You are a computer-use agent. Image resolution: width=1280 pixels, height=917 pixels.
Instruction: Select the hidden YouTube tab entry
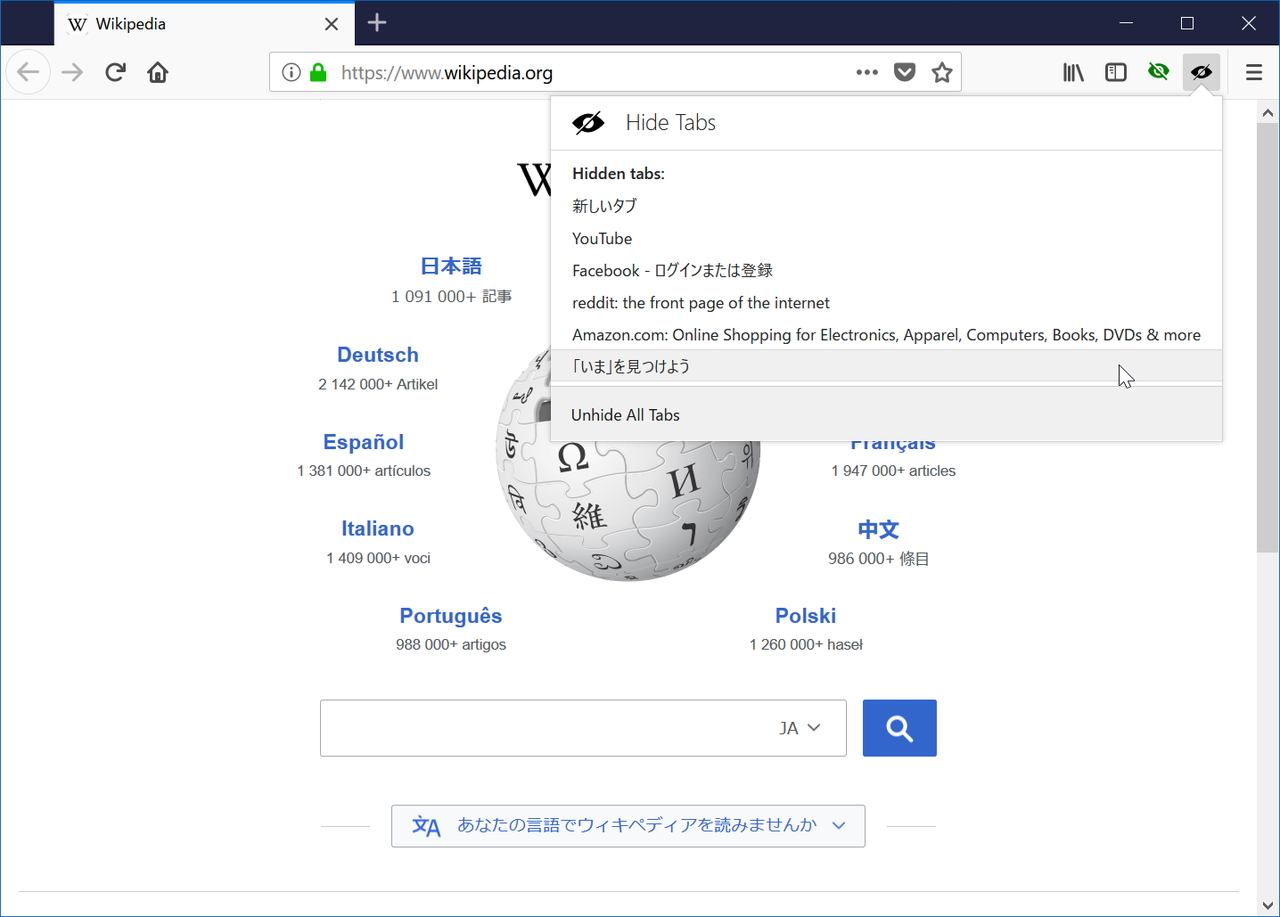pos(602,238)
